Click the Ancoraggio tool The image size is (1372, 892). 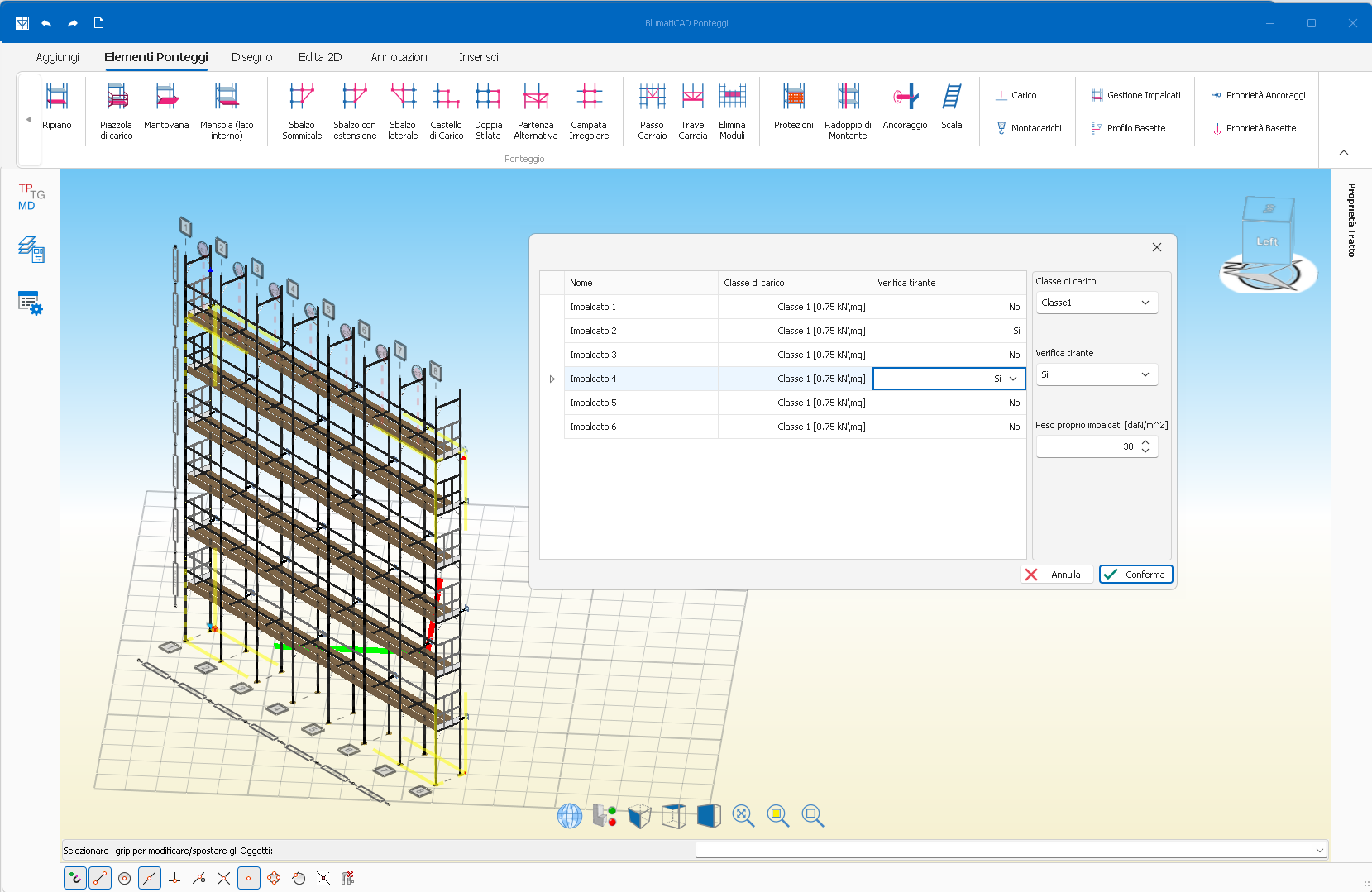(x=905, y=107)
